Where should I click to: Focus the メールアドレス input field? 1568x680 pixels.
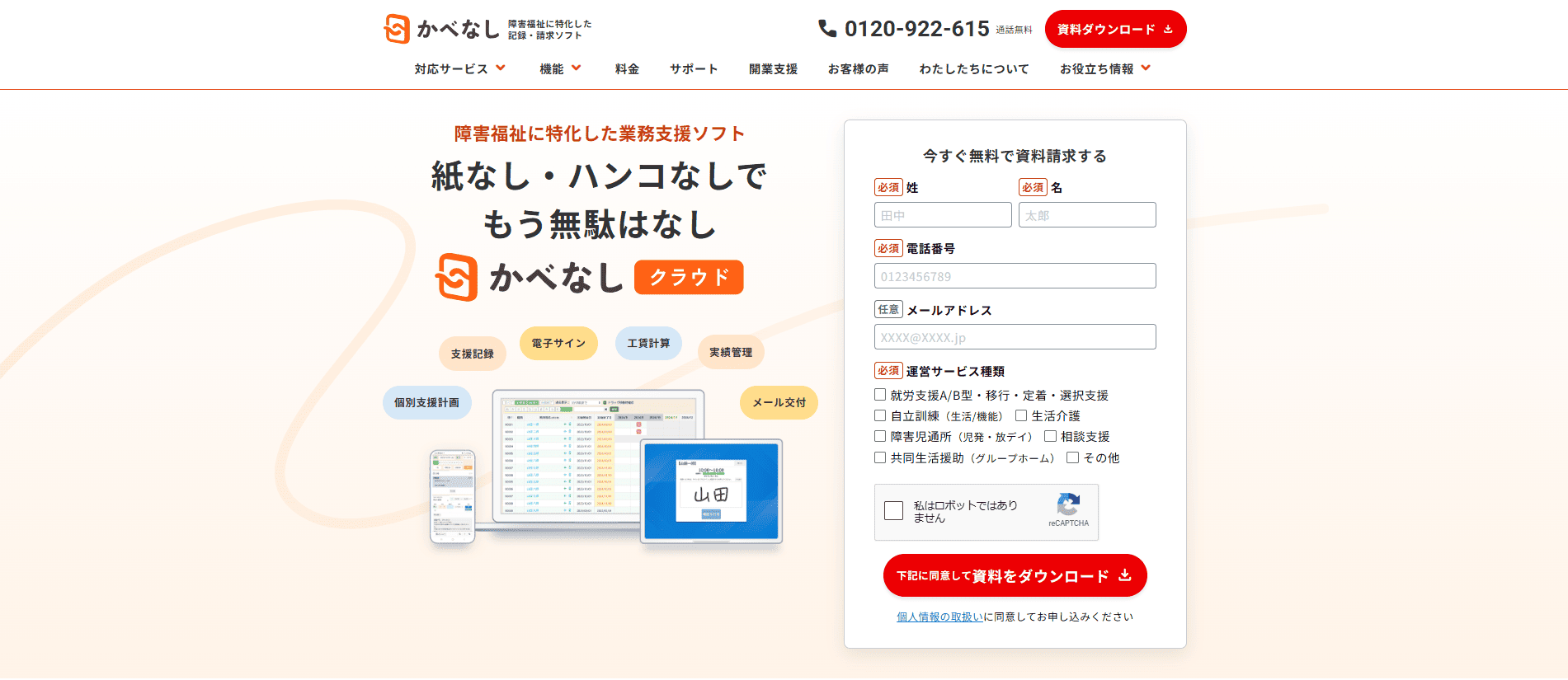(1015, 337)
